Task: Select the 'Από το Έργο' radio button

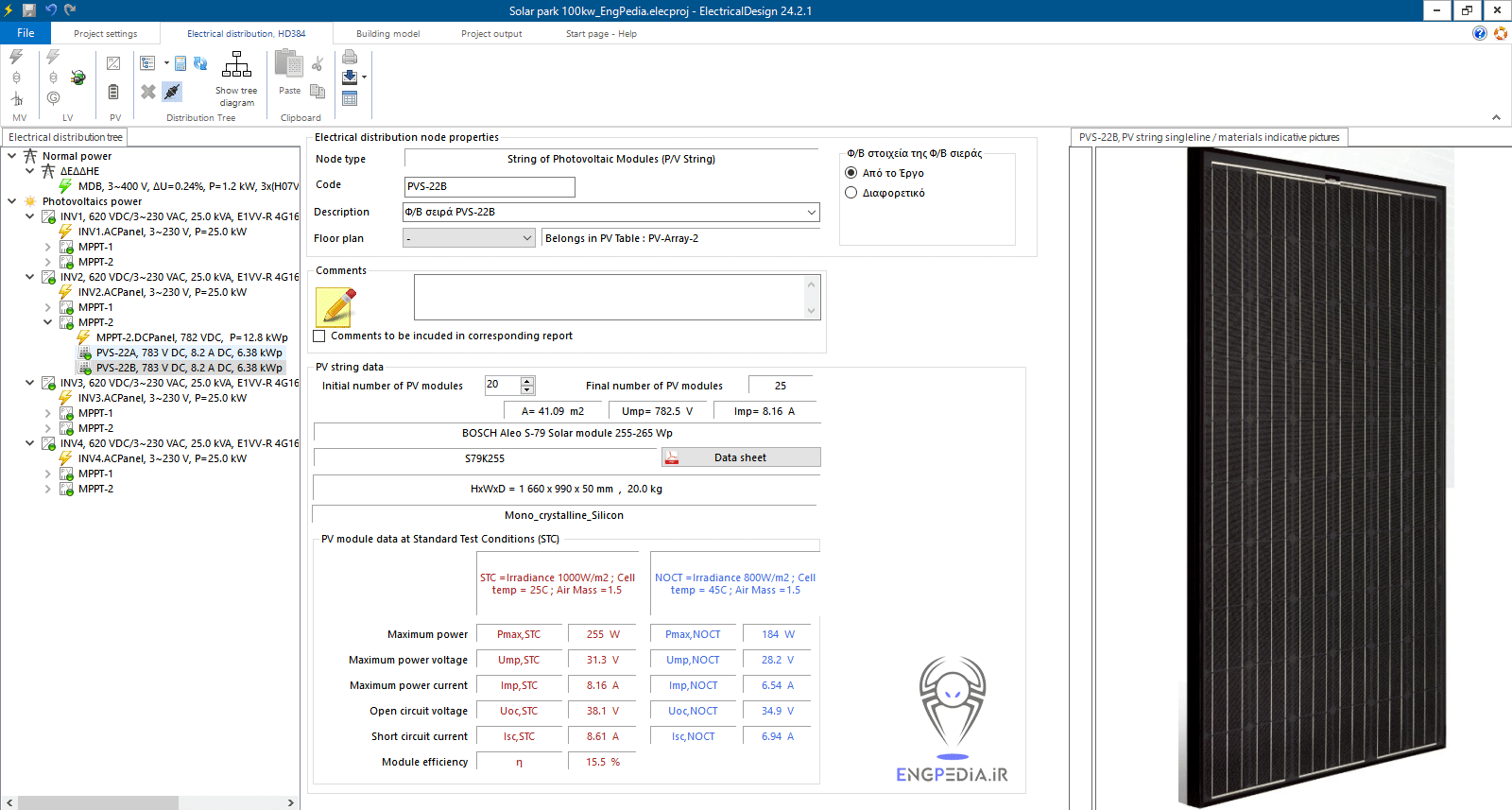Action: [x=851, y=173]
